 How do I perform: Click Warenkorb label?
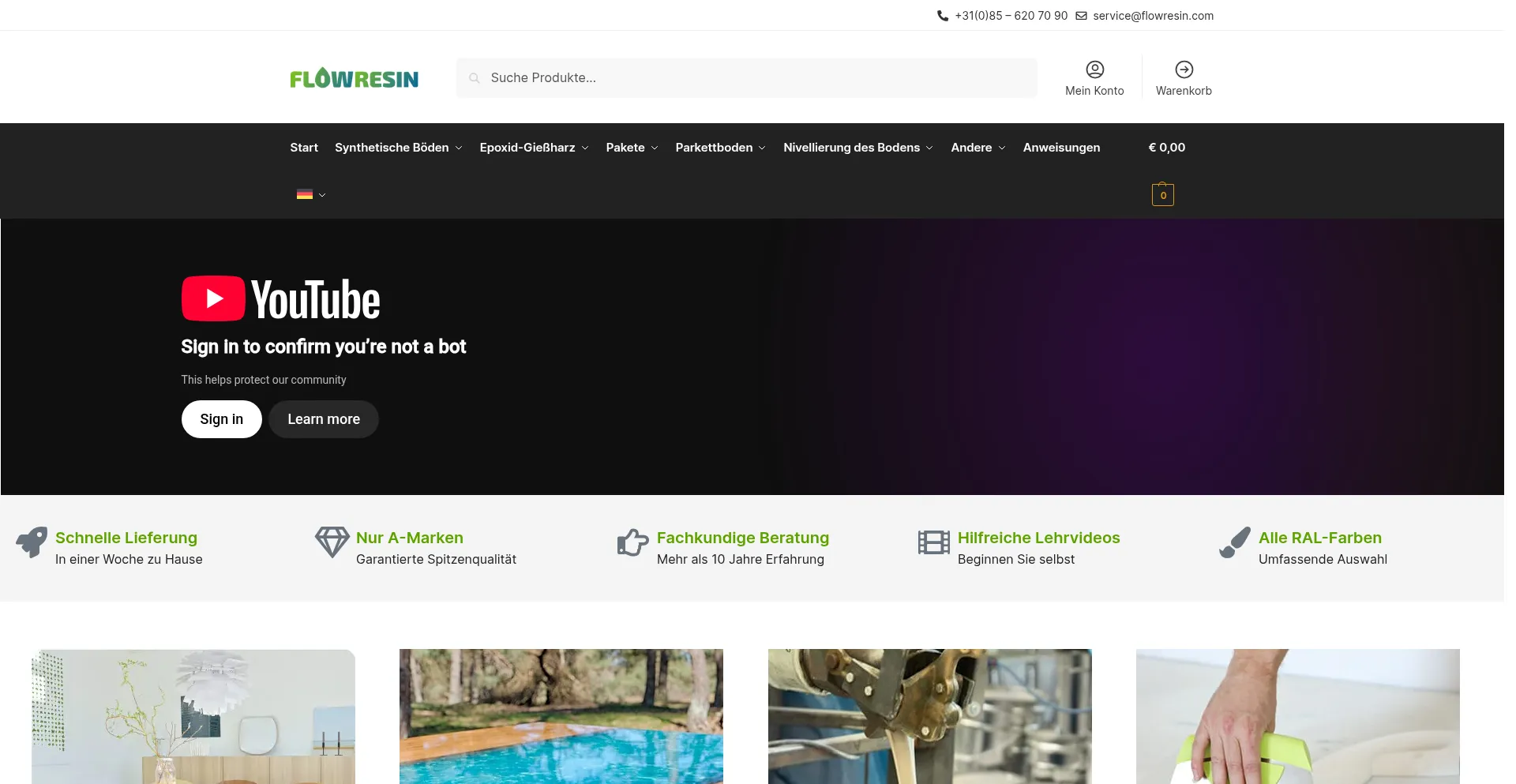(x=1184, y=91)
